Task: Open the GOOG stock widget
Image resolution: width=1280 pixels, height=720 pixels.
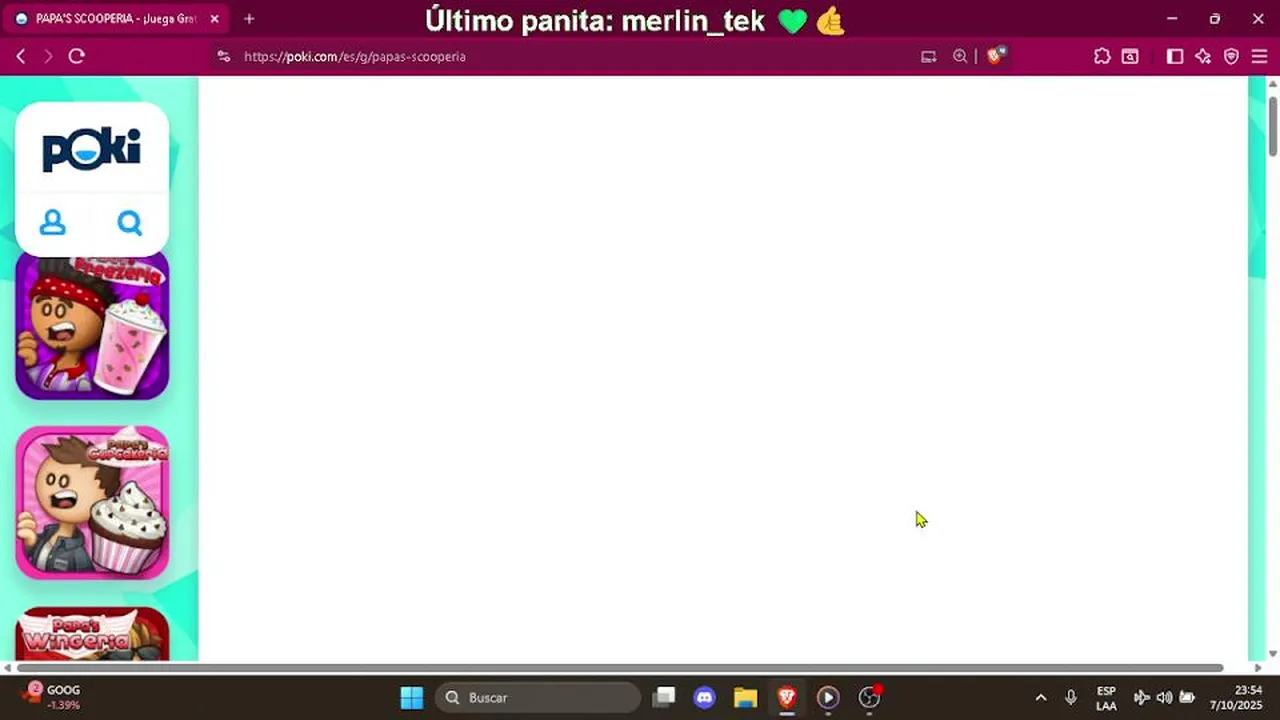Action: tap(53, 697)
